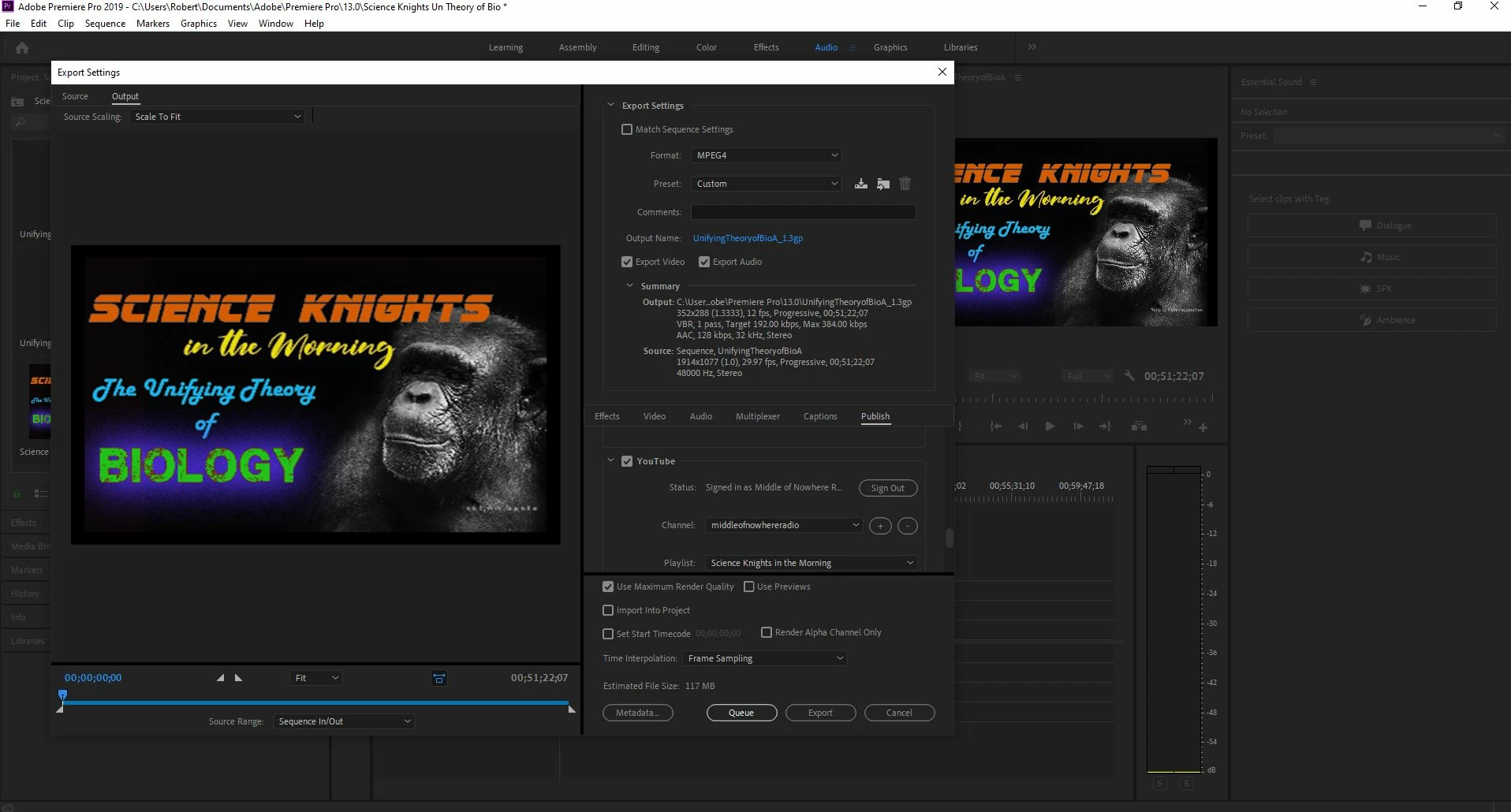Open the Playlist dropdown
The width and height of the screenshot is (1511, 812).
coord(811,563)
